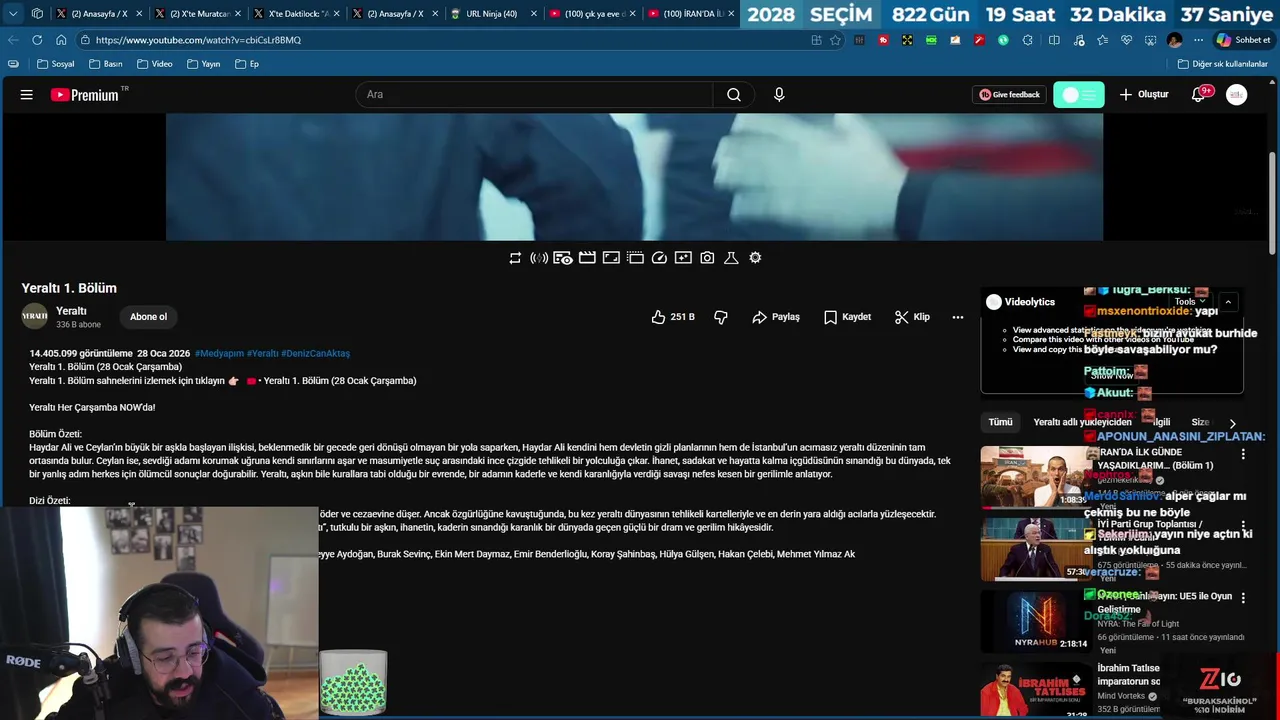Open the #Yeraltı hashtag link

(x=262, y=353)
